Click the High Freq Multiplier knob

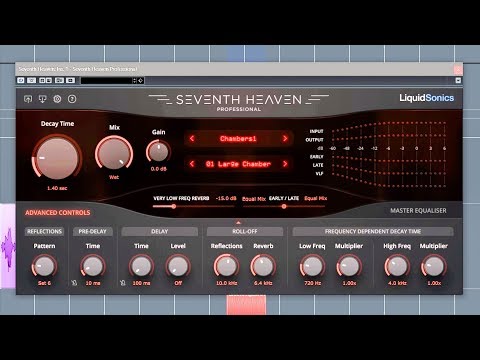(x=434, y=266)
